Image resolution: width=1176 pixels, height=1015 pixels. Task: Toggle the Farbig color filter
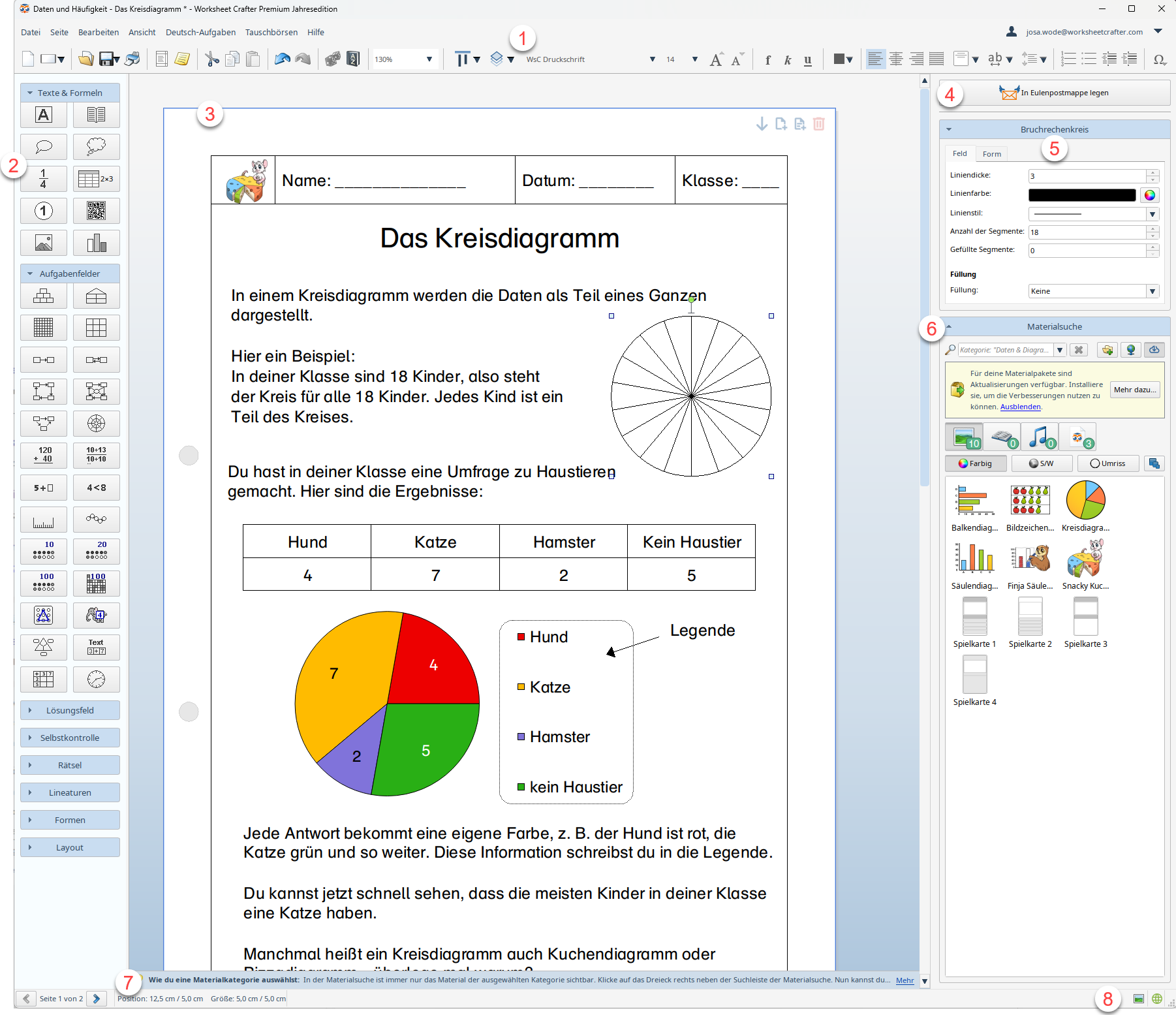click(975, 463)
